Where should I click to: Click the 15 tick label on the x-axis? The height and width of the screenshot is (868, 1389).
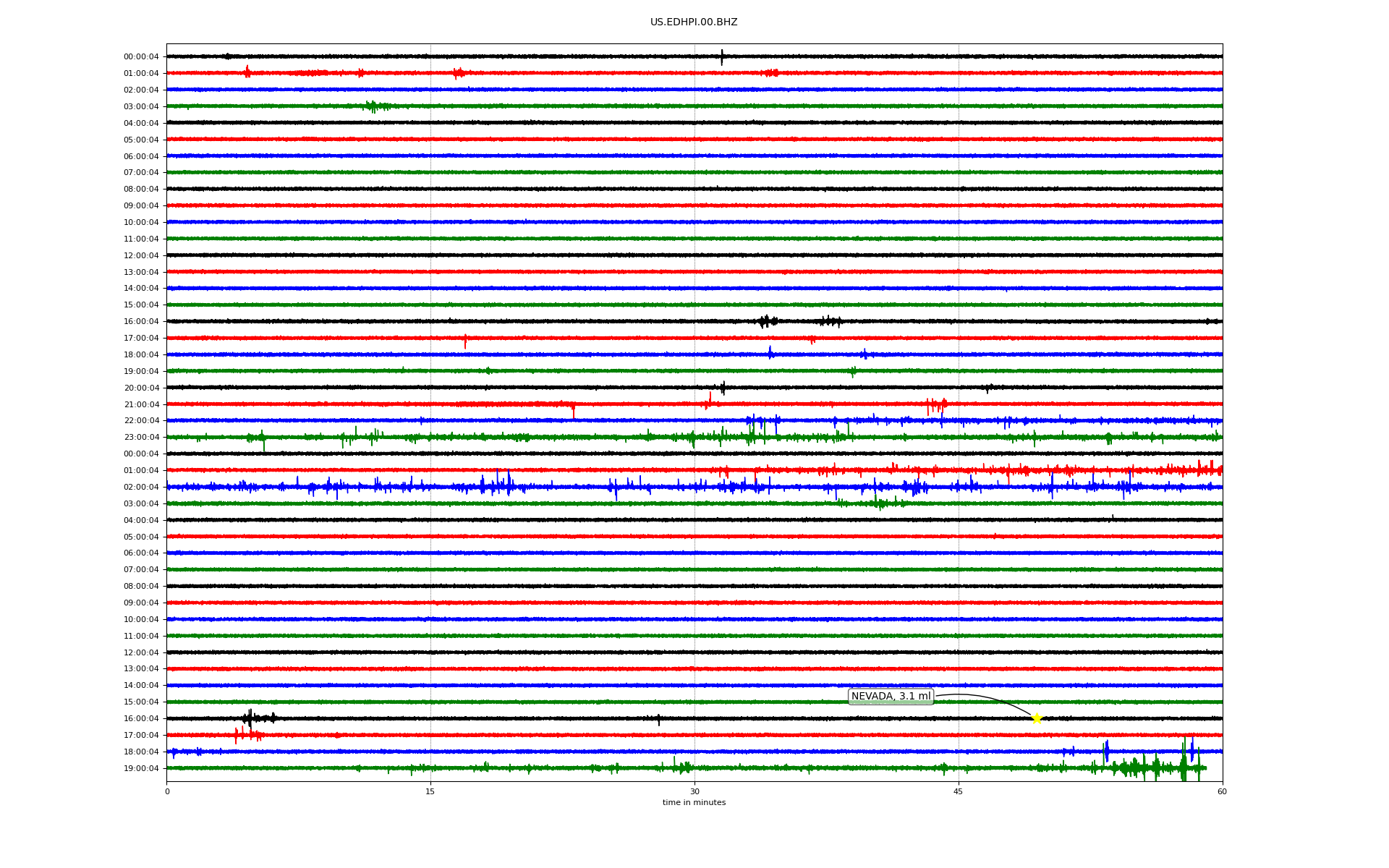click(430, 791)
